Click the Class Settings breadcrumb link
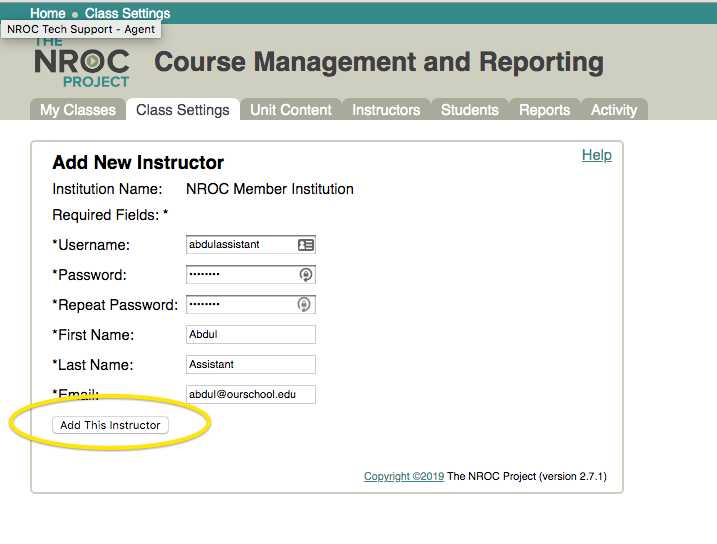This screenshot has height=544, width=717. point(128,13)
